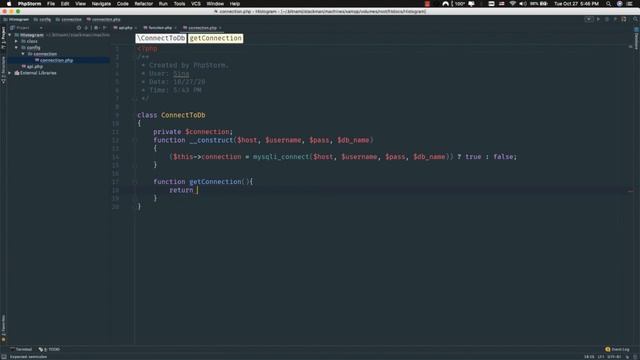640x360 pixels.
Task: Click the collapse all icon in Project panel
Action: click(87, 28)
